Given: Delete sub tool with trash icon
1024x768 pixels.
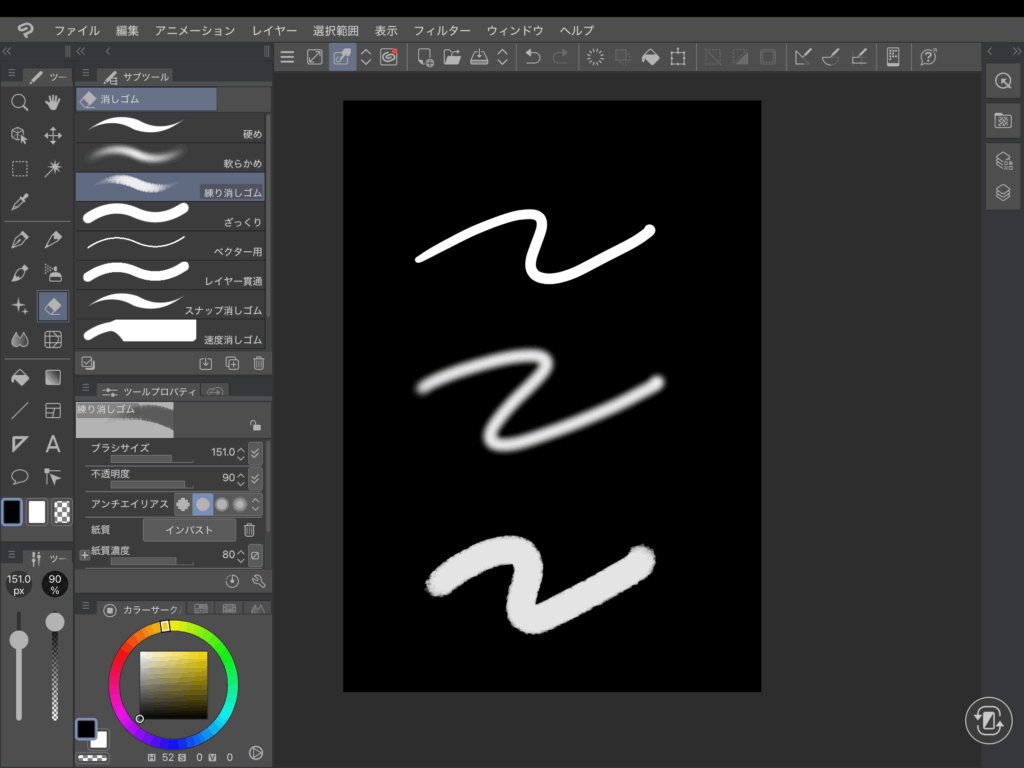Looking at the screenshot, I should click(x=259, y=364).
